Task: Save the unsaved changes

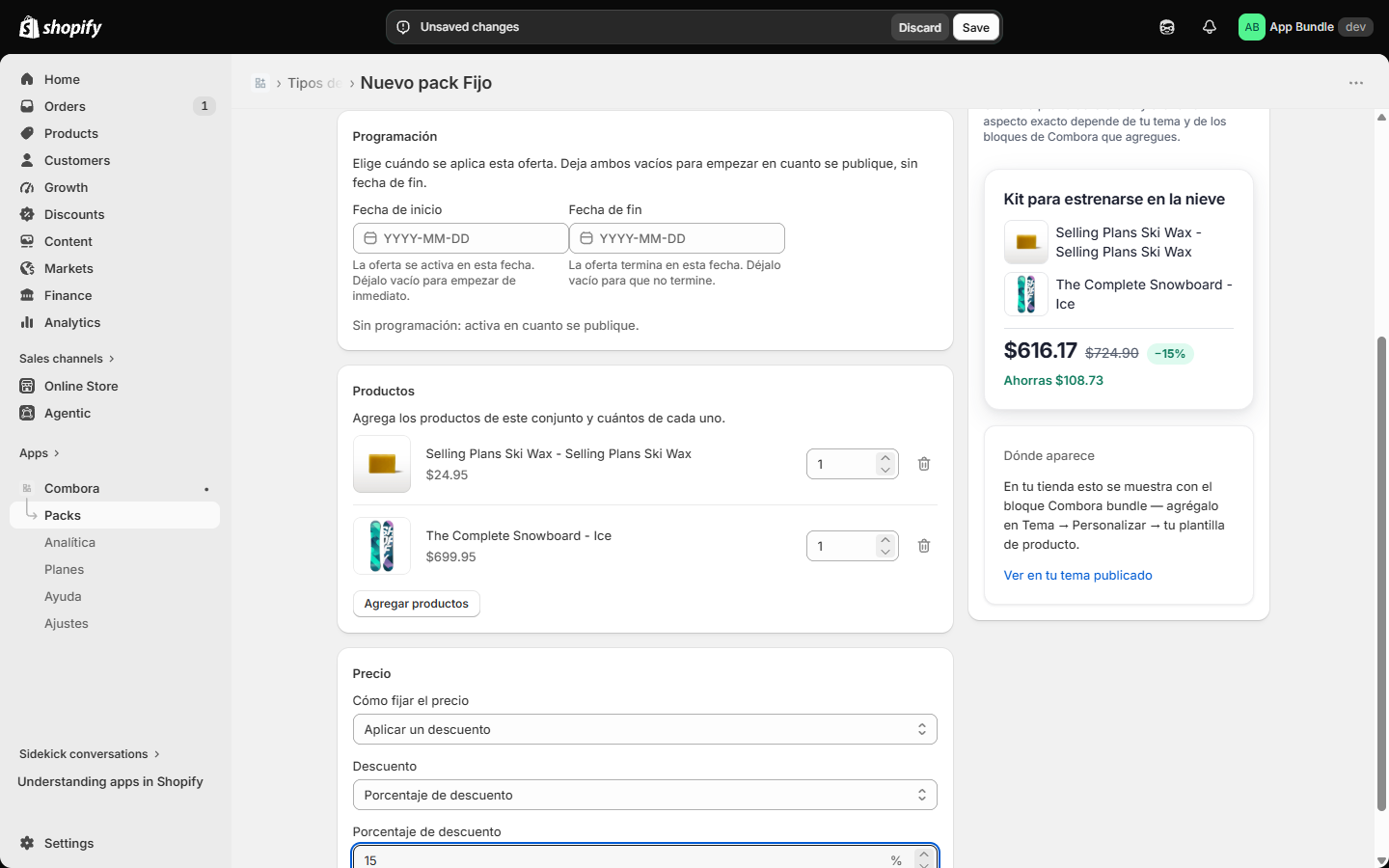Action: (x=976, y=27)
